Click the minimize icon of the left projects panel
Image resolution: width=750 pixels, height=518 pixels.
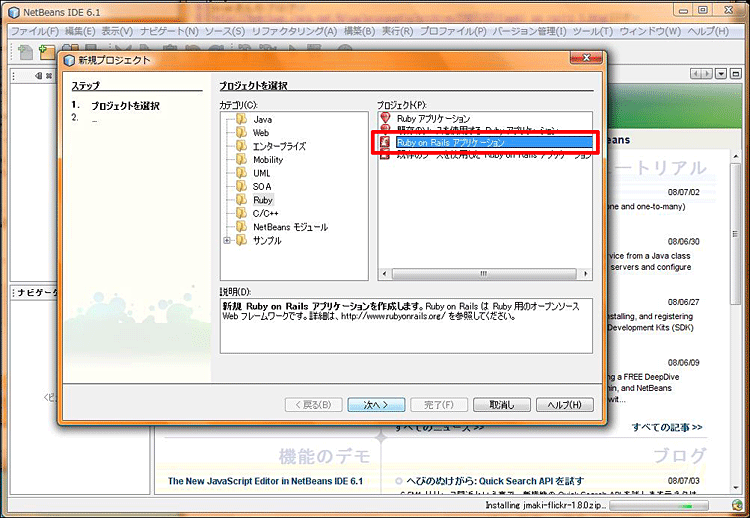coord(39,76)
